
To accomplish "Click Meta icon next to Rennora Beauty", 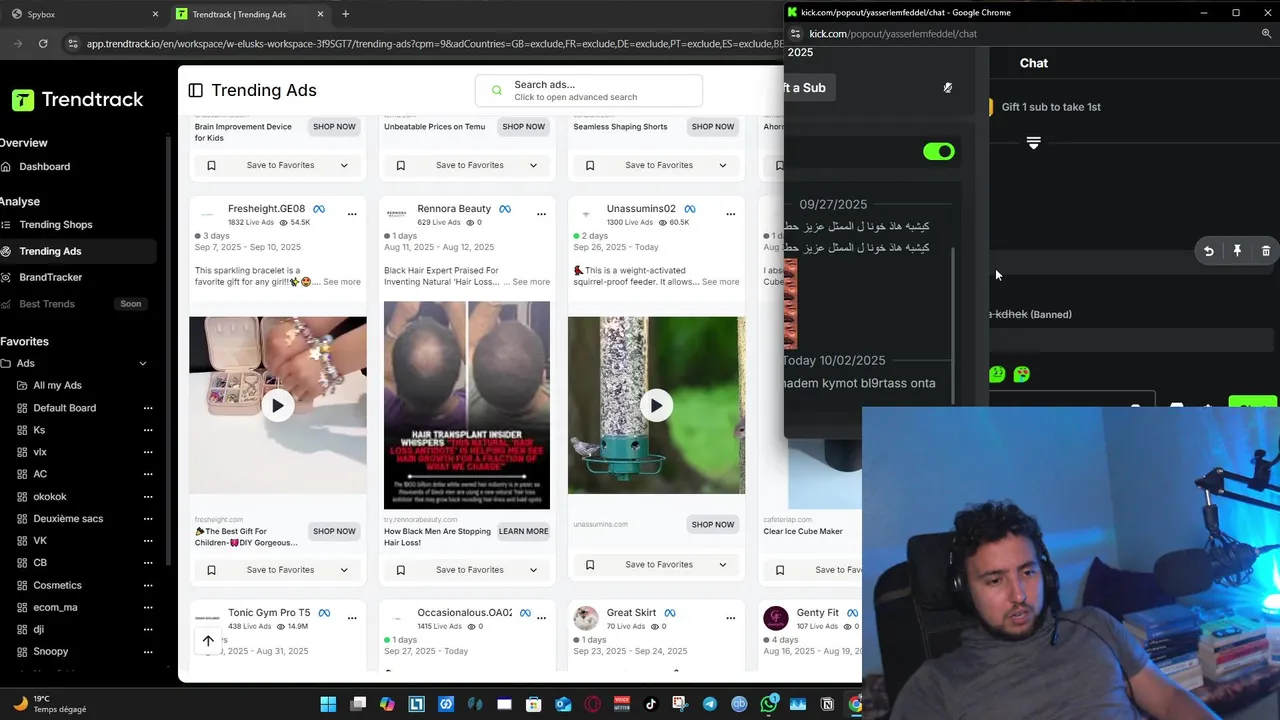I will (505, 209).
